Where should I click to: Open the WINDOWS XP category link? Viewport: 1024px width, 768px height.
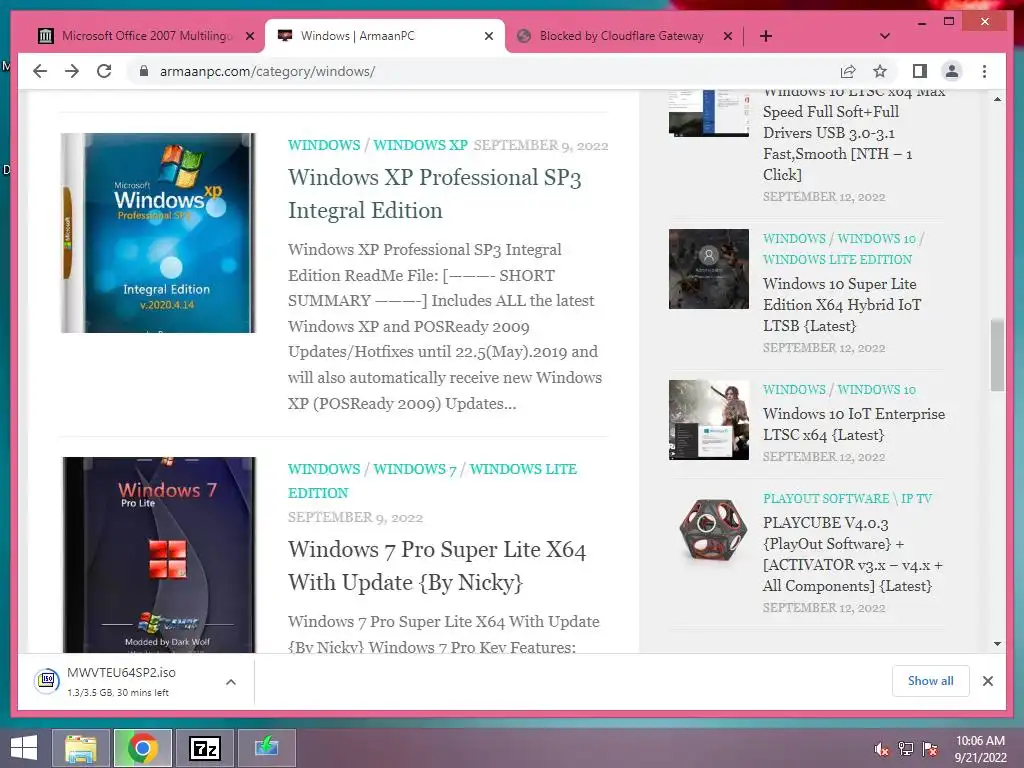pos(421,145)
